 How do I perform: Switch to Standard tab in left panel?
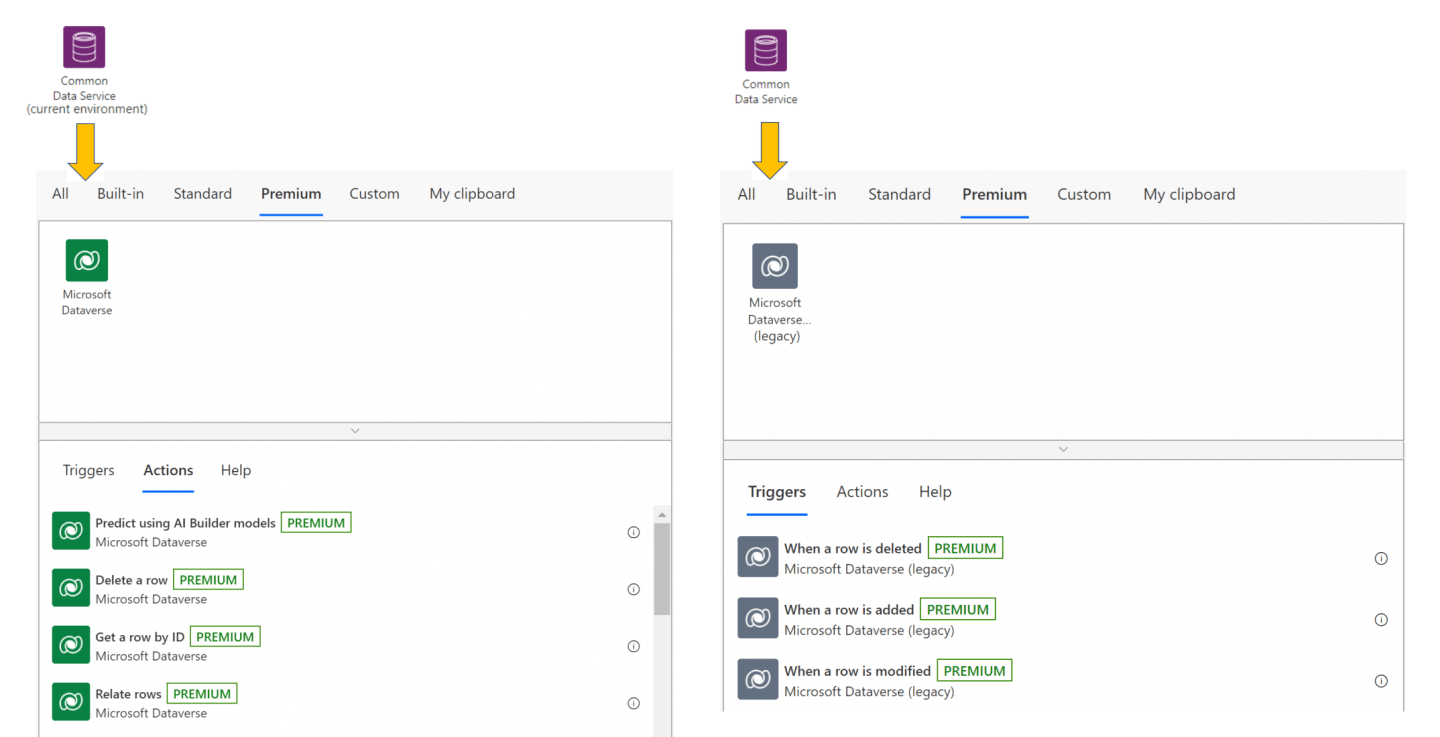click(202, 194)
